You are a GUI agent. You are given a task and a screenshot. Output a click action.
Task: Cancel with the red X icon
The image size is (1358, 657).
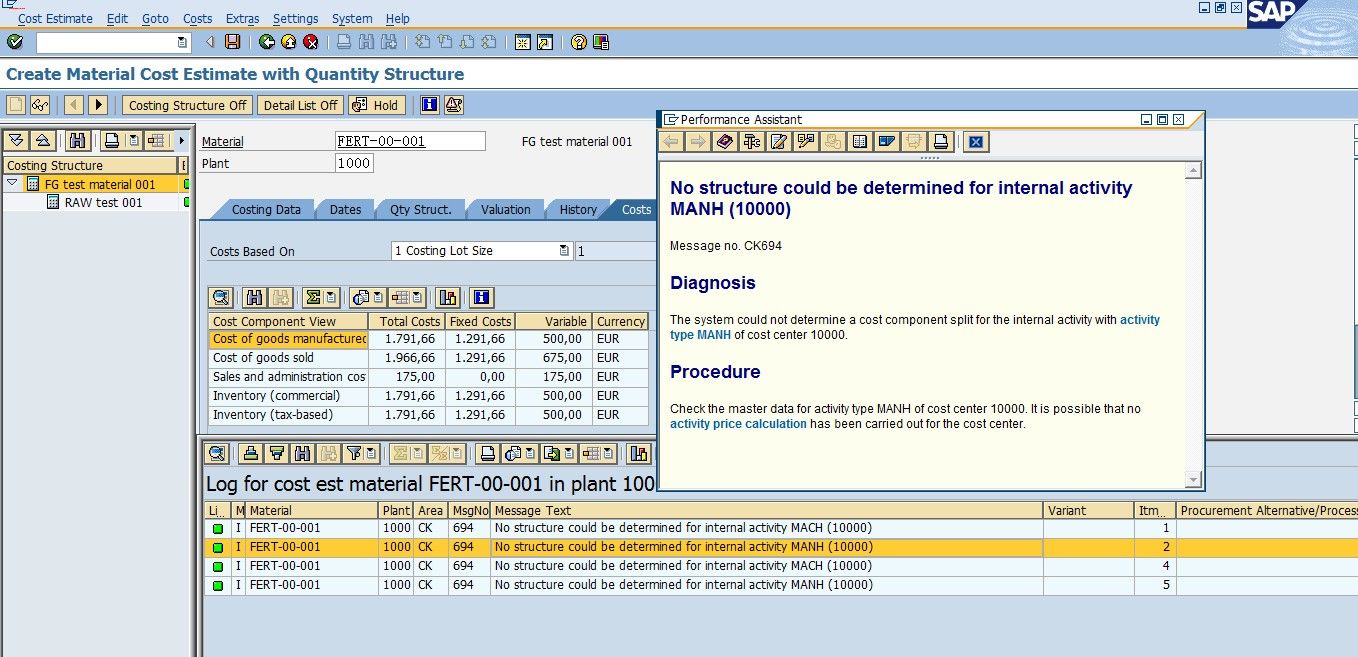click(311, 42)
